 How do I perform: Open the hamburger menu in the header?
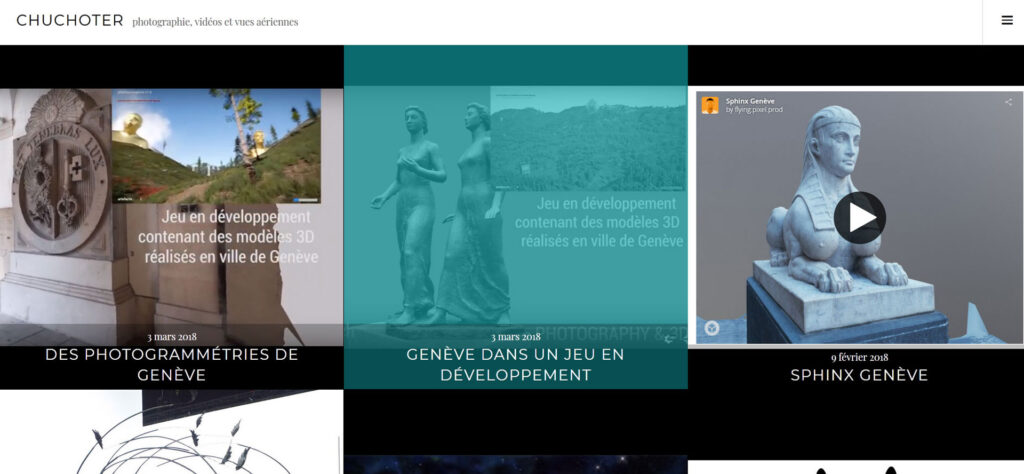coord(1007,20)
